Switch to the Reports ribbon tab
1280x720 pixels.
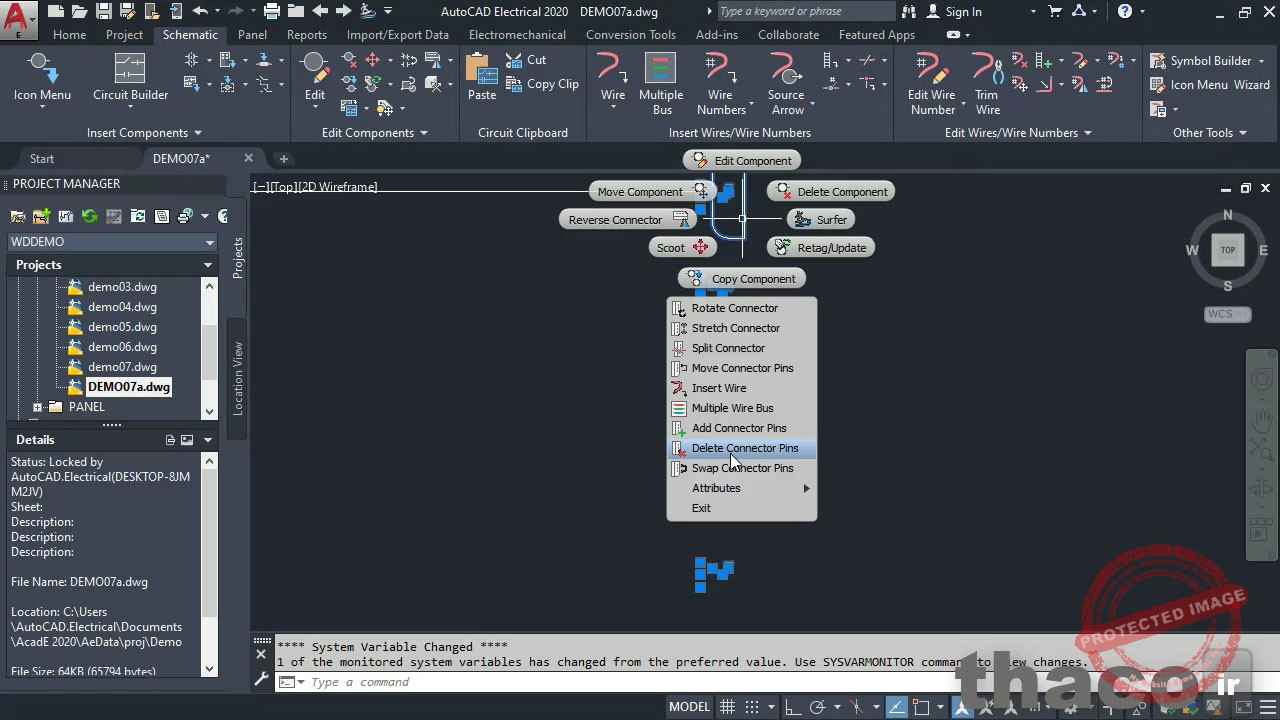click(x=306, y=34)
